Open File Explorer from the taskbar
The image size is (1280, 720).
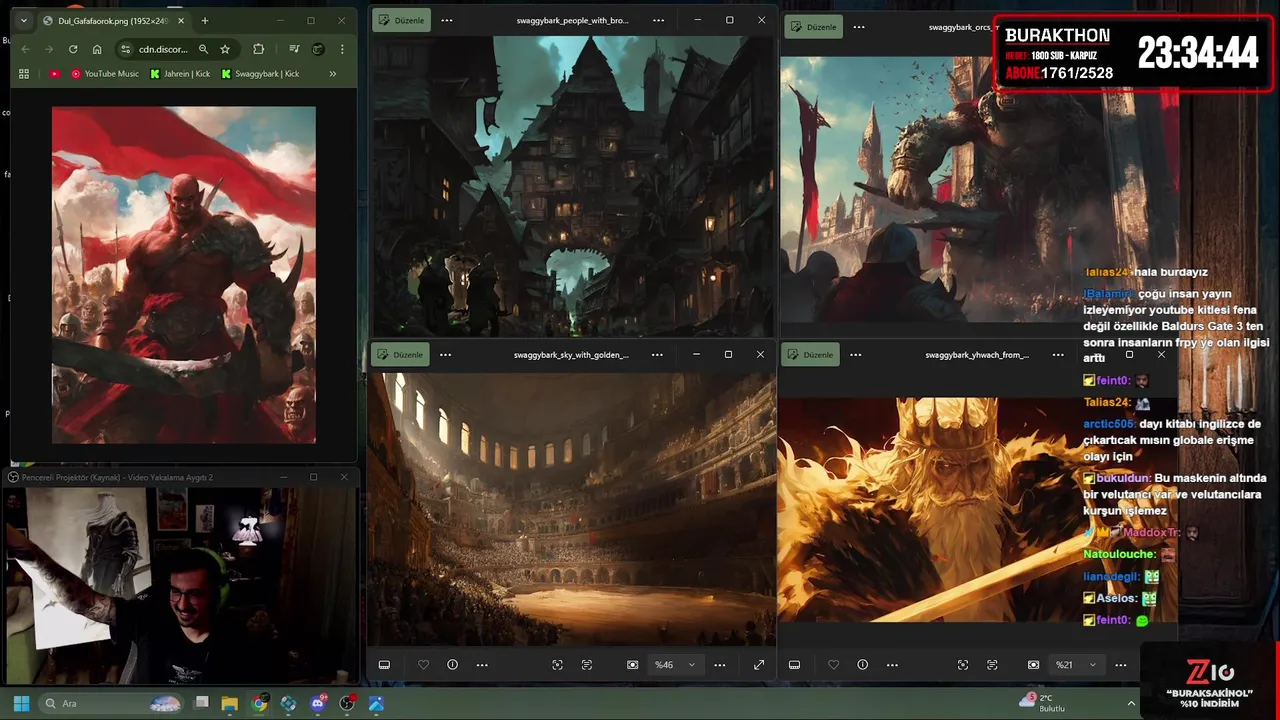tap(229, 704)
